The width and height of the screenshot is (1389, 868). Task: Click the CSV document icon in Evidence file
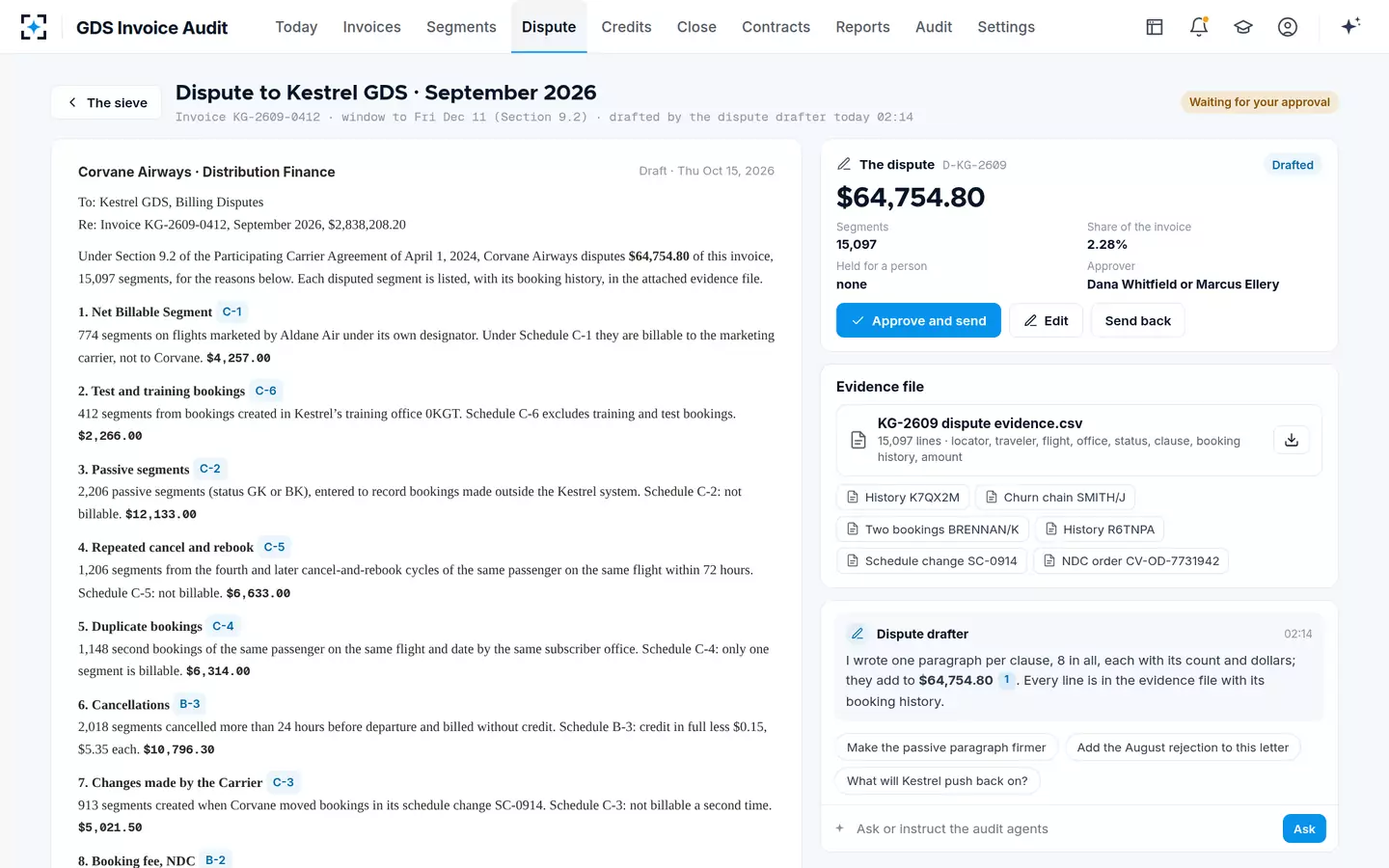coord(858,440)
